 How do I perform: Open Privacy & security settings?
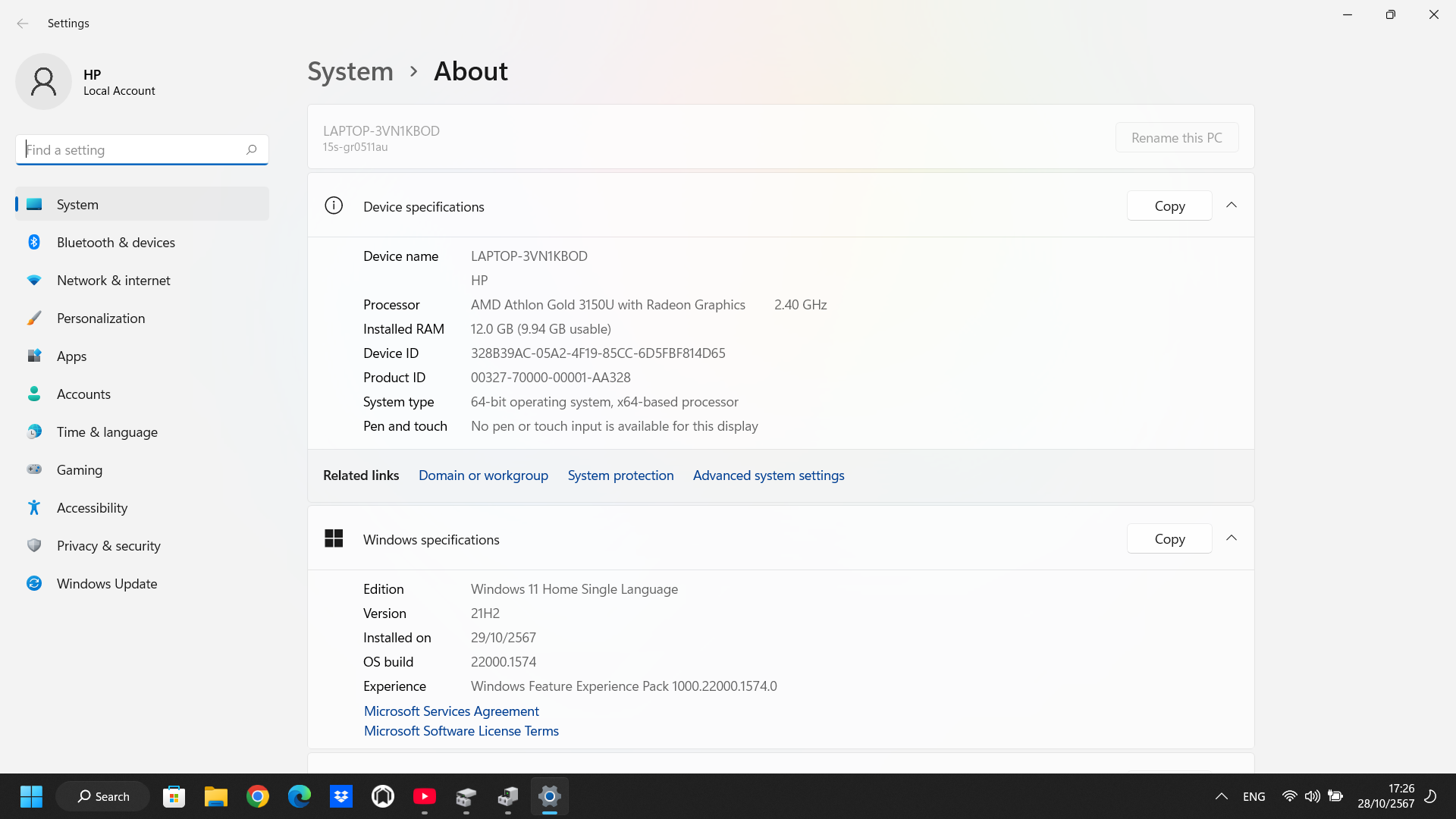142,545
